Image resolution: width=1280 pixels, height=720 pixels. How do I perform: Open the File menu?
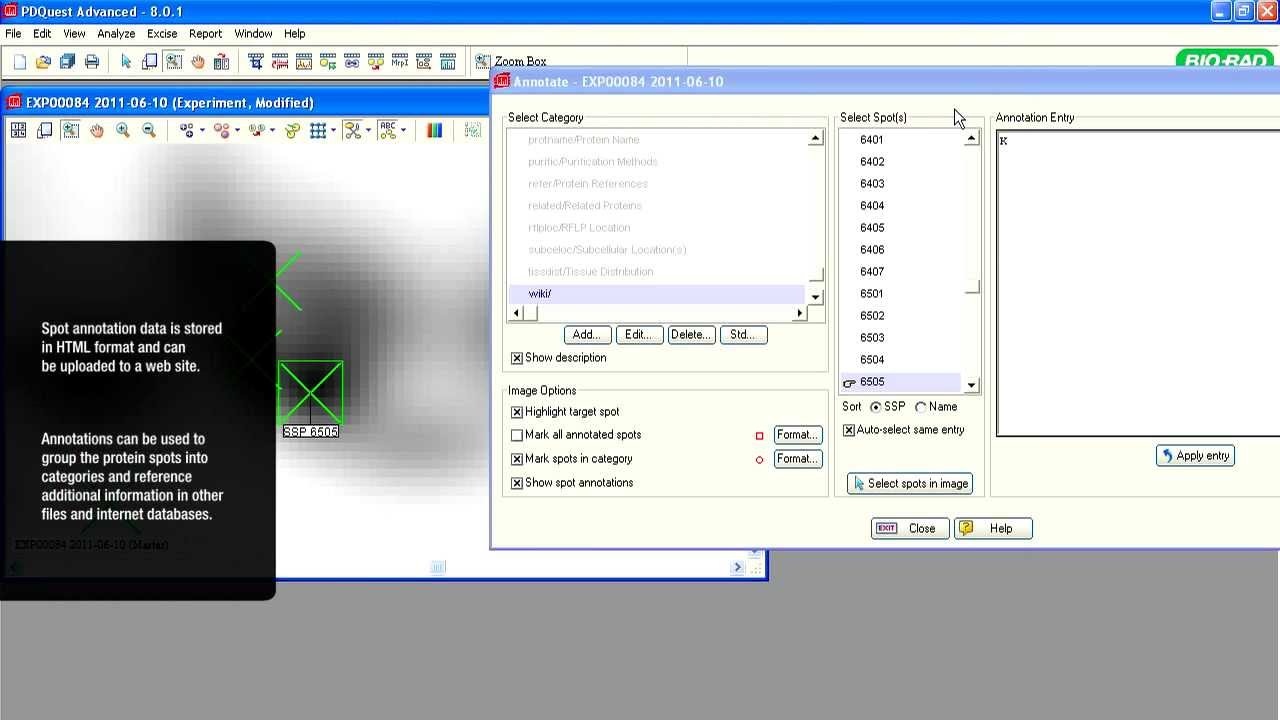[13, 33]
